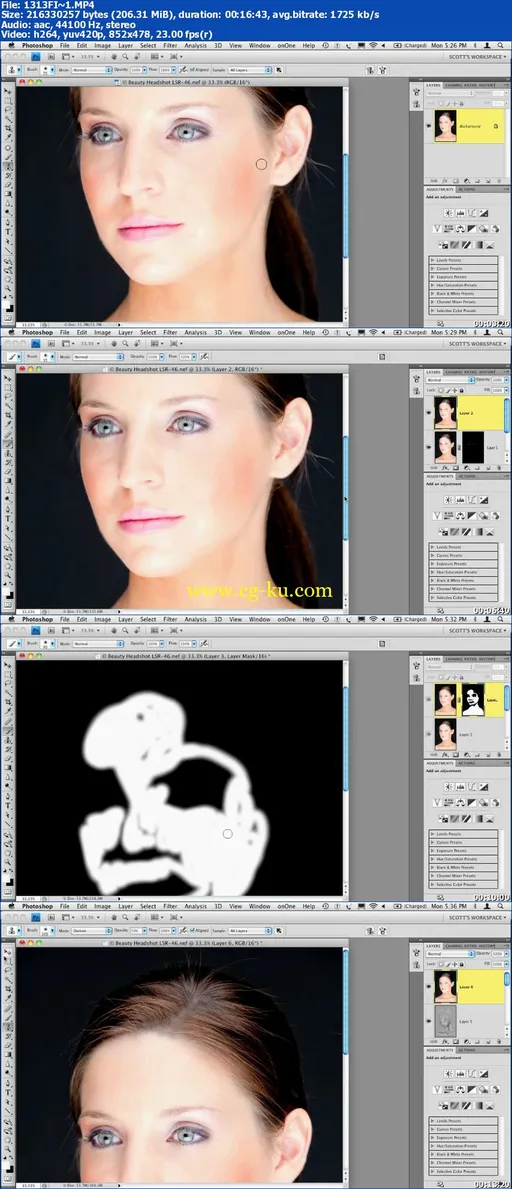Open the brush Mode dropdown in the 5:29 PM options bar

(98, 356)
